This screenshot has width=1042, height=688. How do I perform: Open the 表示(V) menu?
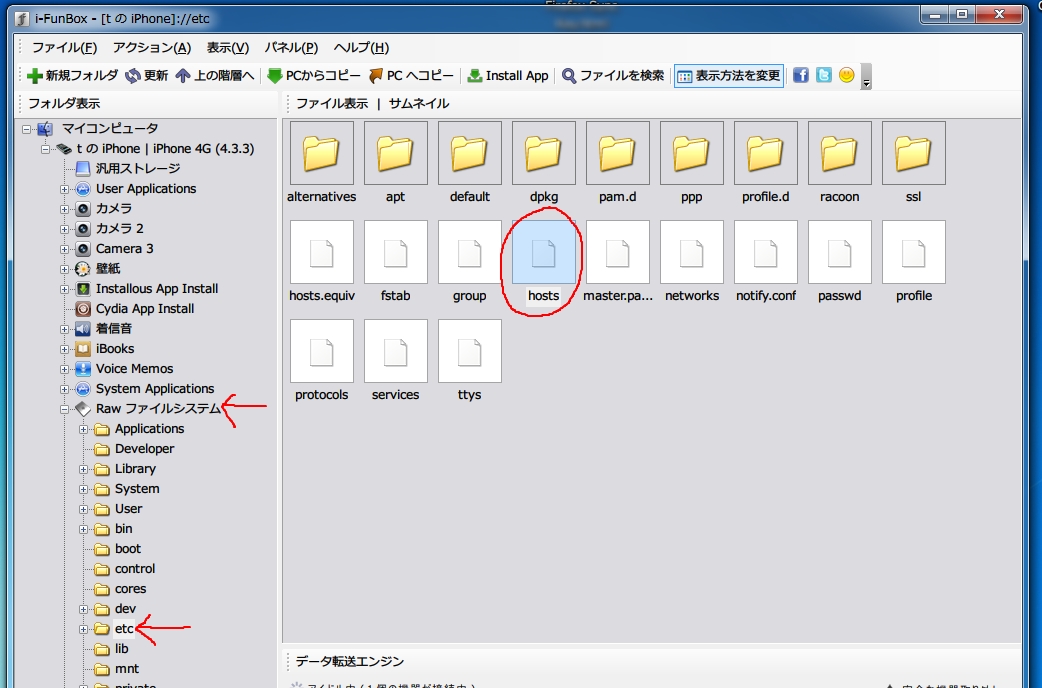click(x=227, y=48)
